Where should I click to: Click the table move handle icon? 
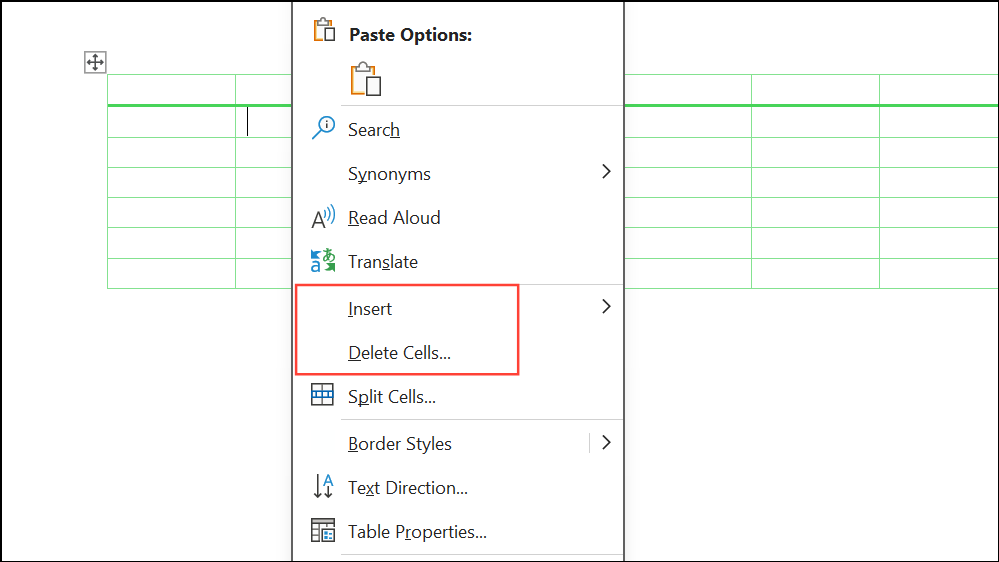(95, 62)
